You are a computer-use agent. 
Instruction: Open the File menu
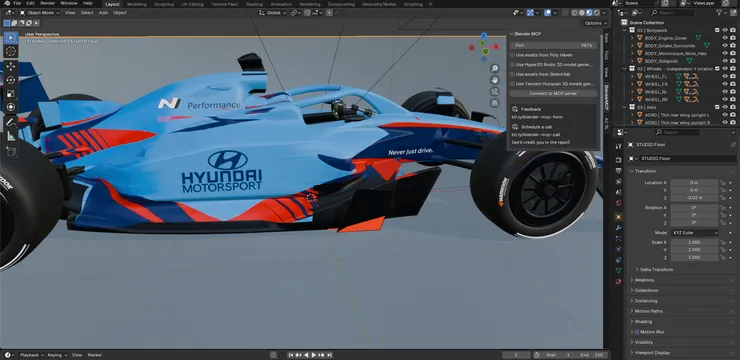(17, 3)
